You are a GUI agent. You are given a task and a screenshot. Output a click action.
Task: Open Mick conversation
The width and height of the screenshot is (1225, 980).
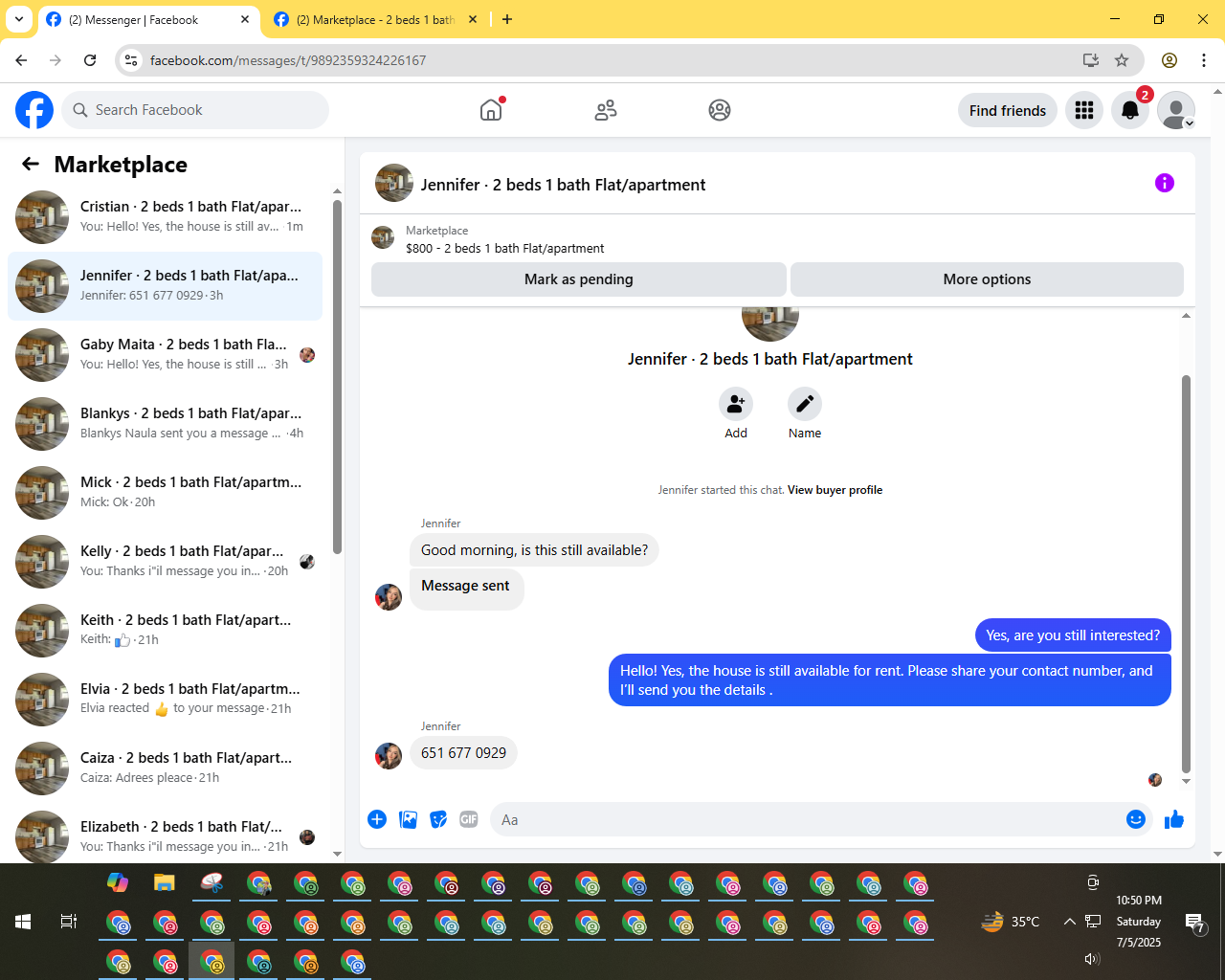coord(165,493)
